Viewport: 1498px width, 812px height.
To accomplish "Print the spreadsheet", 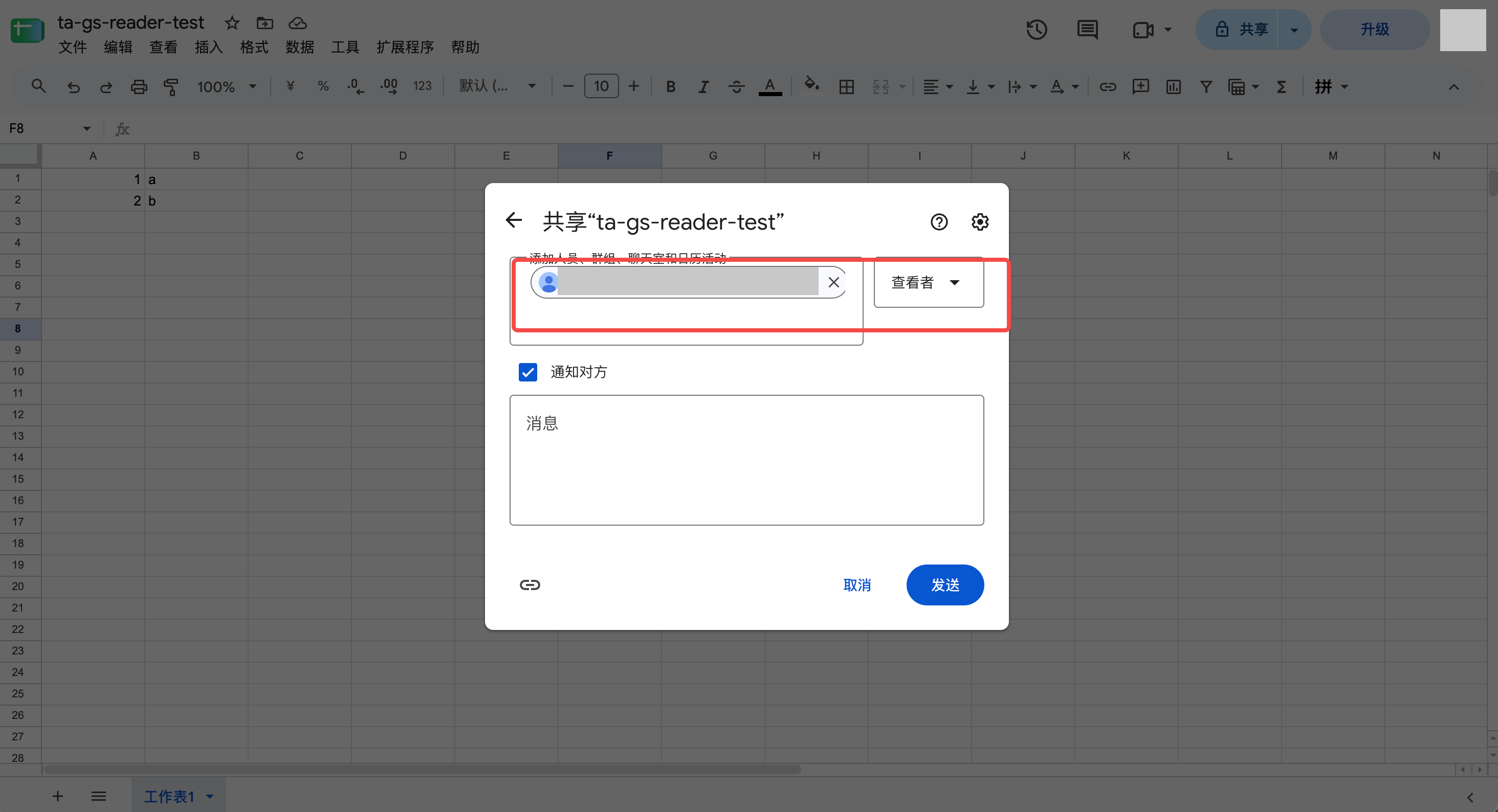I will [x=139, y=87].
